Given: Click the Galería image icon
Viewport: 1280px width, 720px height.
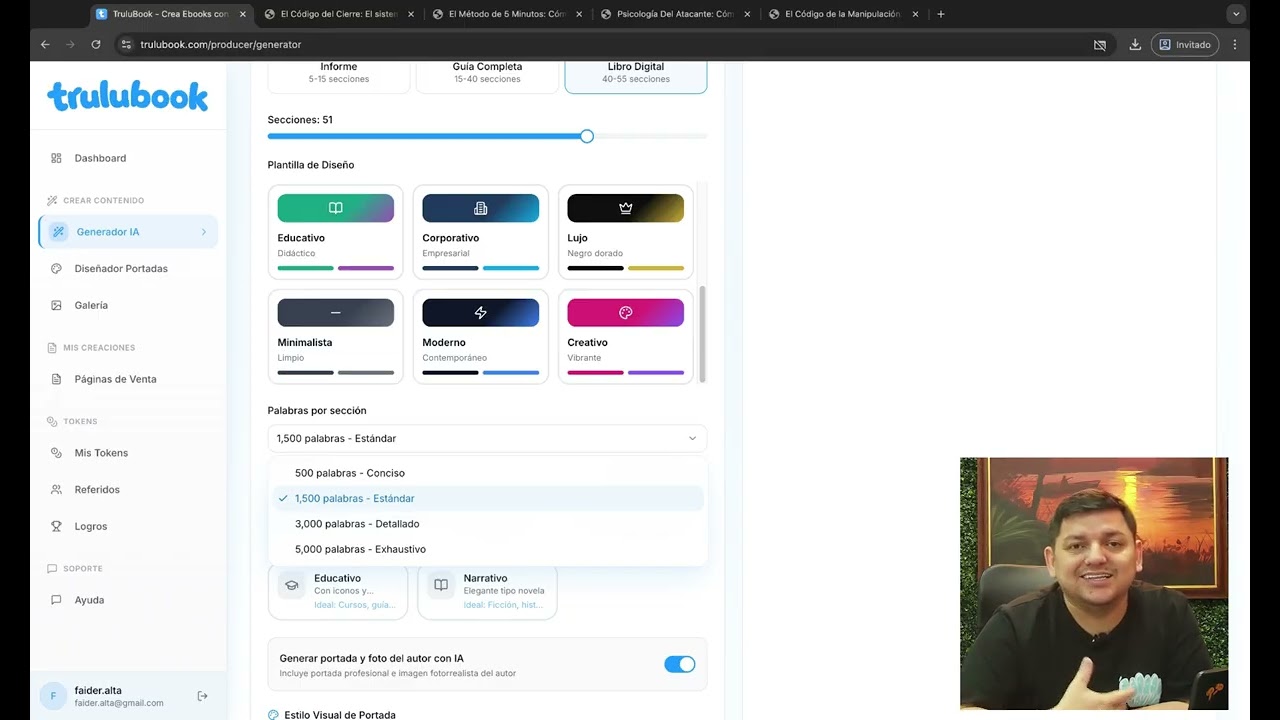Looking at the screenshot, I should pos(56,305).
